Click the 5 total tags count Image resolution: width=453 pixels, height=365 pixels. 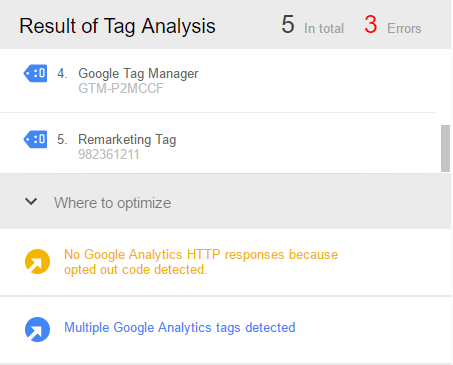[x=288, y=25]
